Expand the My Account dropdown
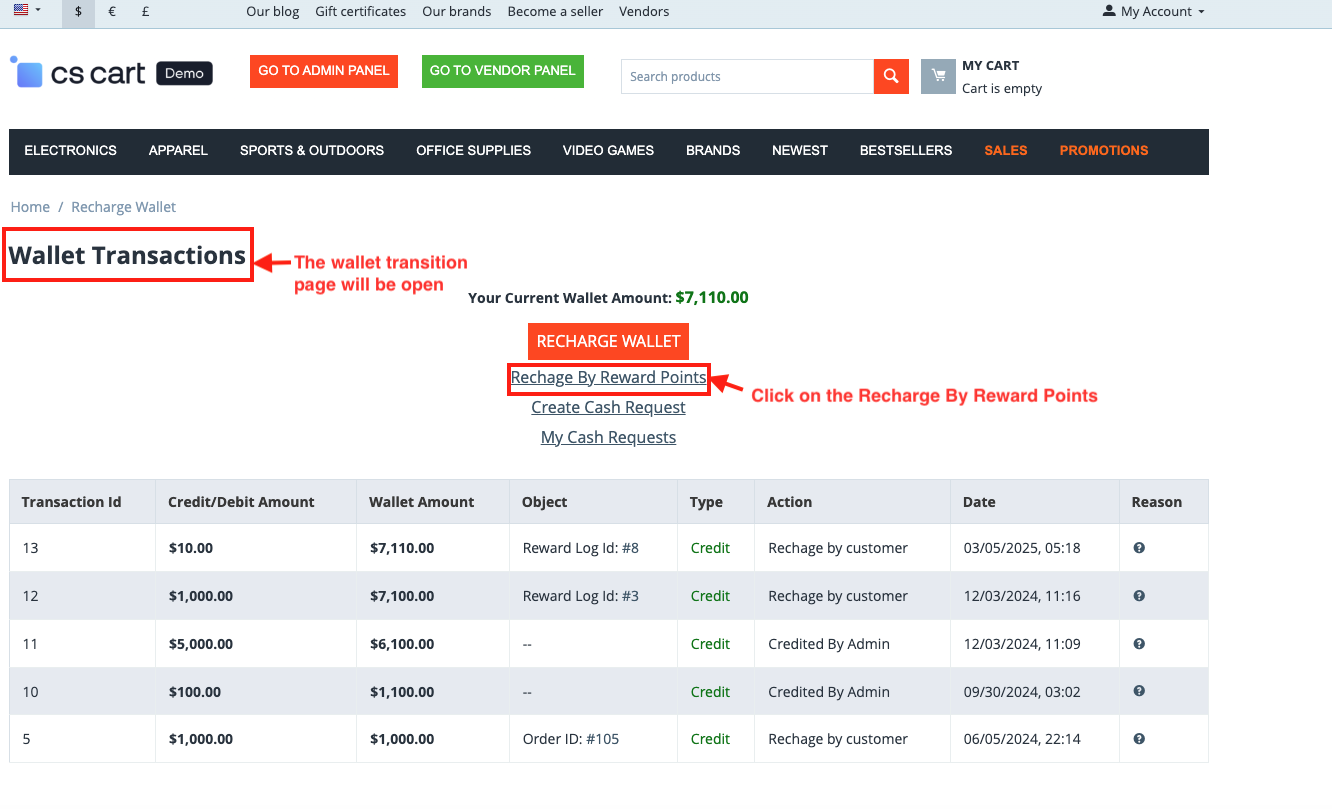Viewport: 1332px width, 809px height. pos(1153,12)
